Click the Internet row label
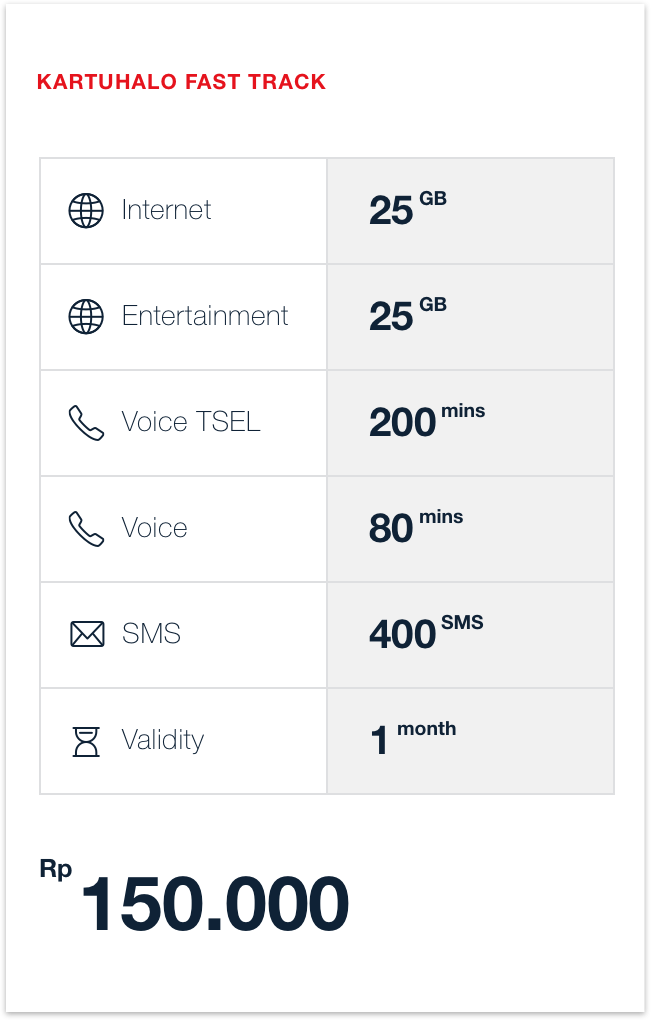The image size is (652, 1020). coord(166,210)
